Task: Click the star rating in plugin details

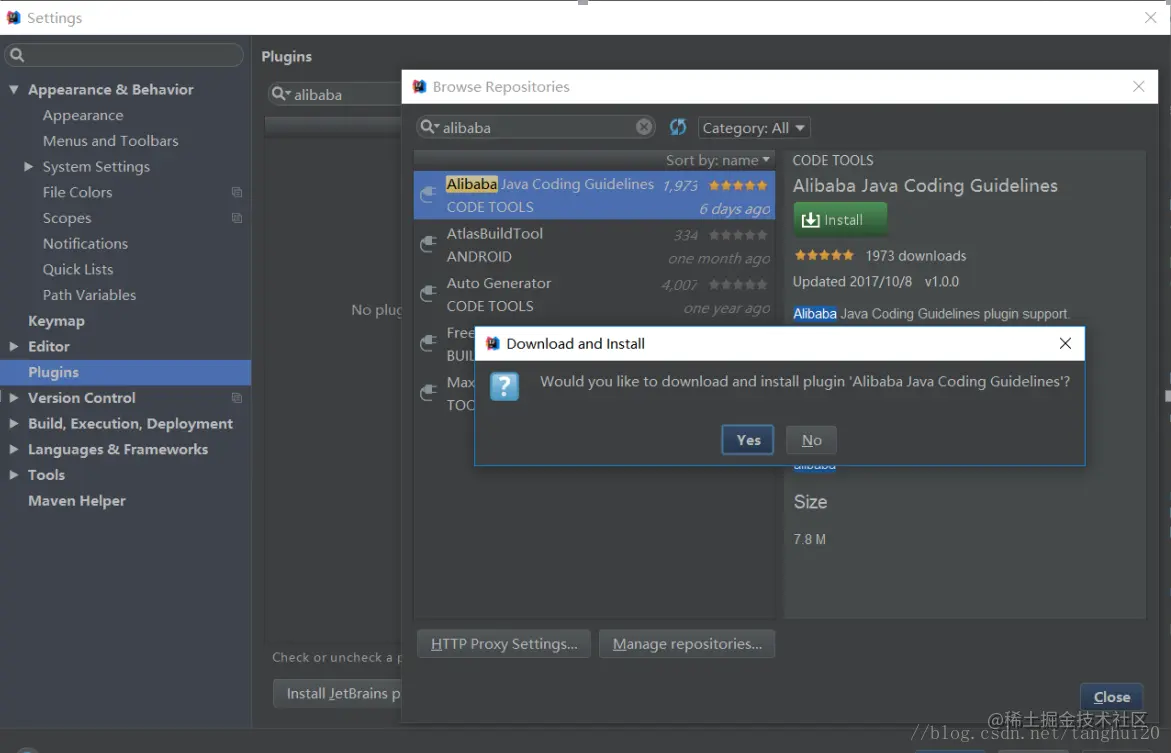Action: point(824,255)
